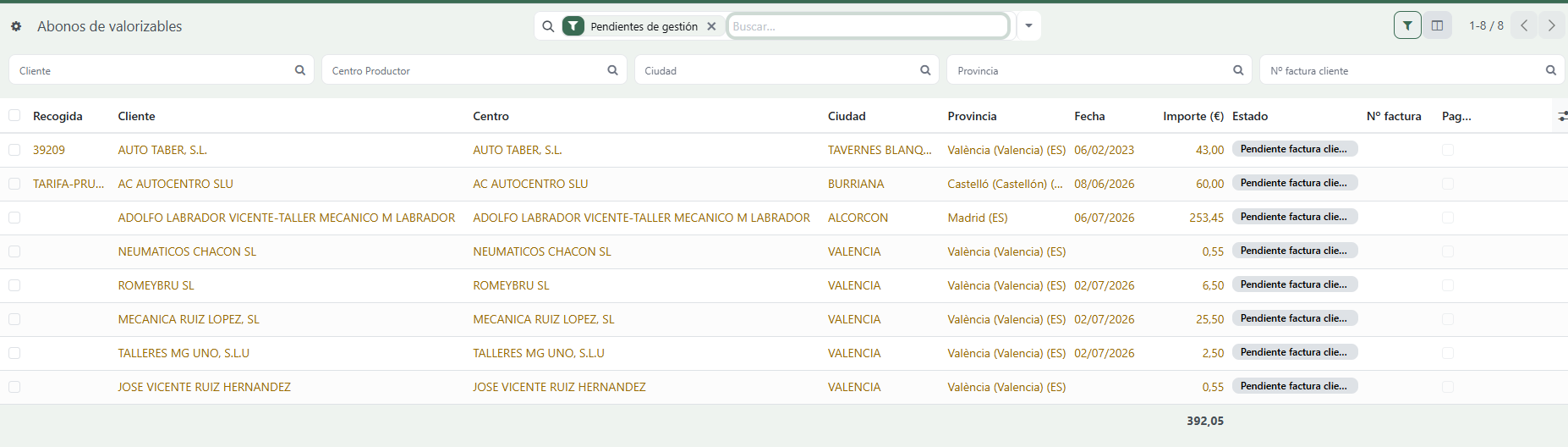
Task: Go to the previous page of records
Action: pyautogui.click(x=1524, y=25)
